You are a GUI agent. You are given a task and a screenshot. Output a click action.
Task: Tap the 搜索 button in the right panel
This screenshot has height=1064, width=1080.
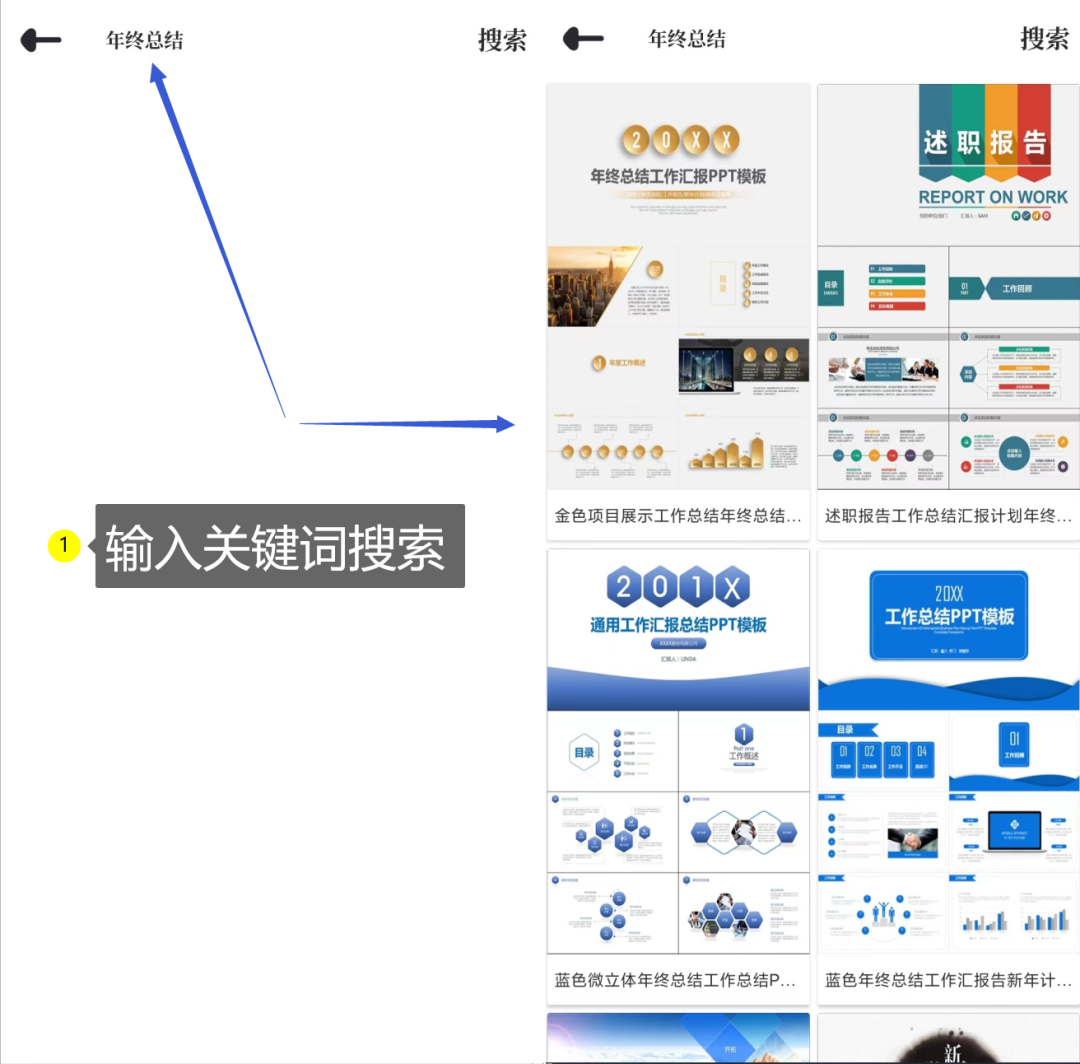click(1044, 39)
